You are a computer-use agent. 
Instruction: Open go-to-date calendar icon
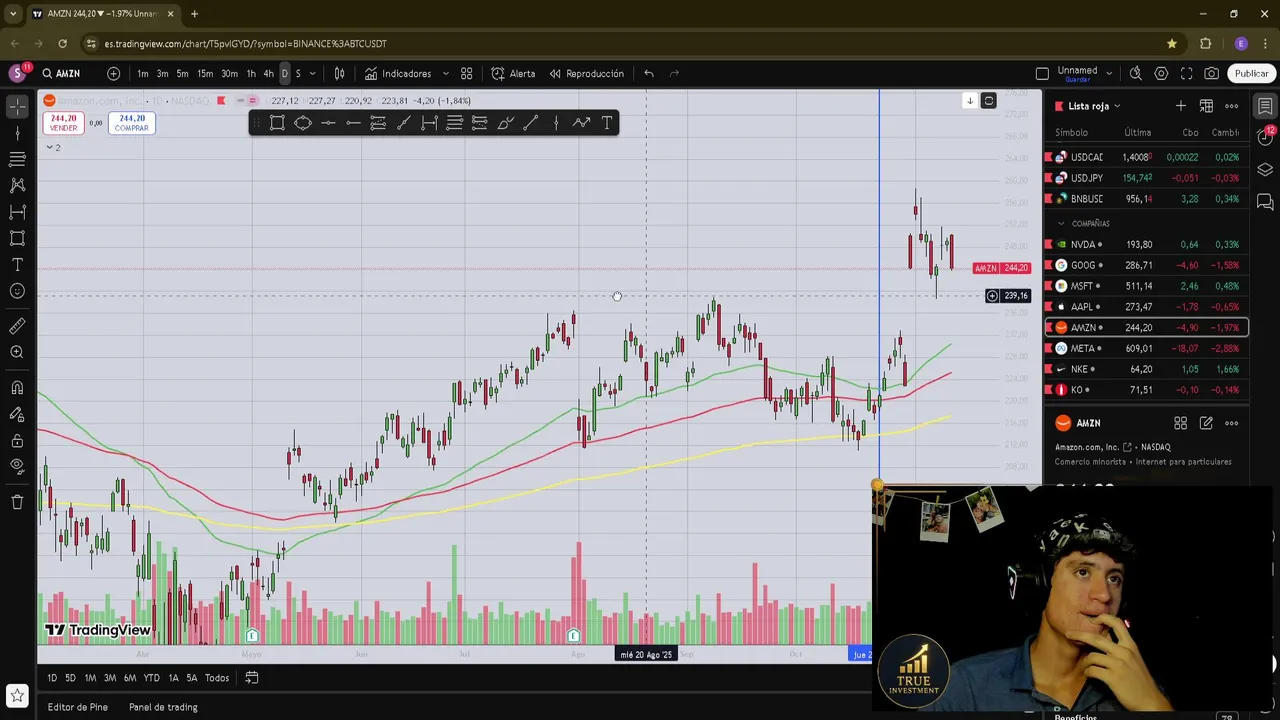pyautogui.click(x=252, y=678)
